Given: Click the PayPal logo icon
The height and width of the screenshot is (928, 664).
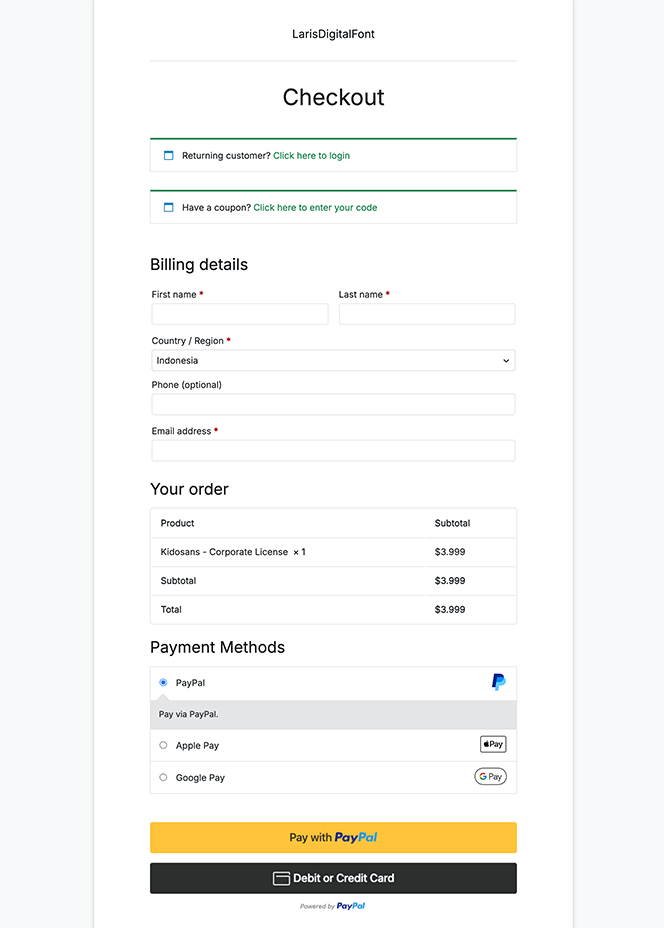Looking at the screenshot, I should click(498, 682).
